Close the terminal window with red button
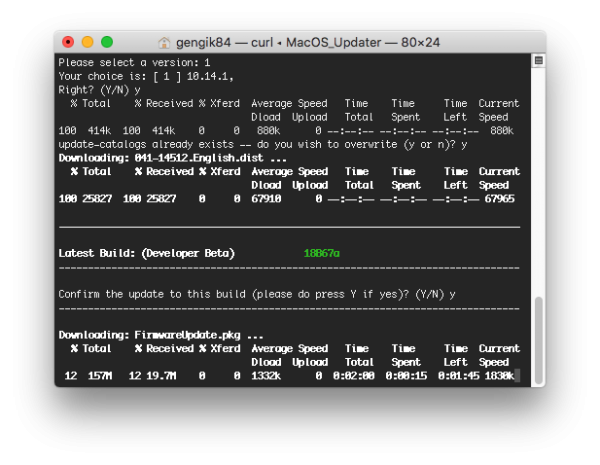 pyautogui.click(x=68, y=42)
